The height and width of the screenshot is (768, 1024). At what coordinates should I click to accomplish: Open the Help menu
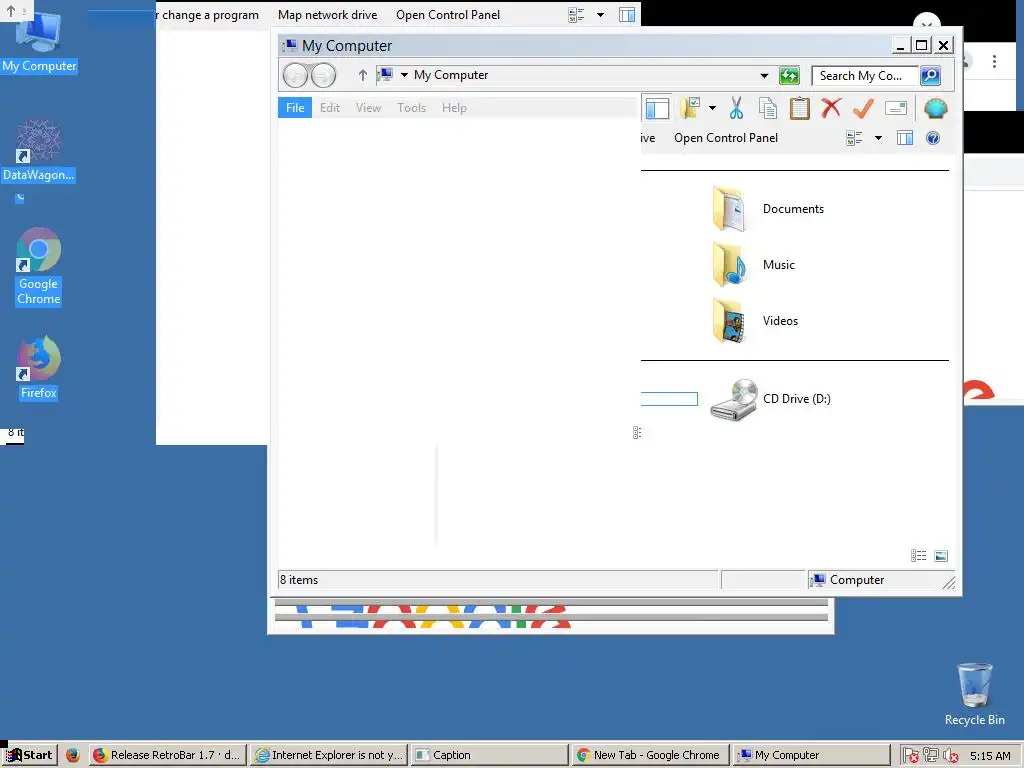(x=454, y=108)
